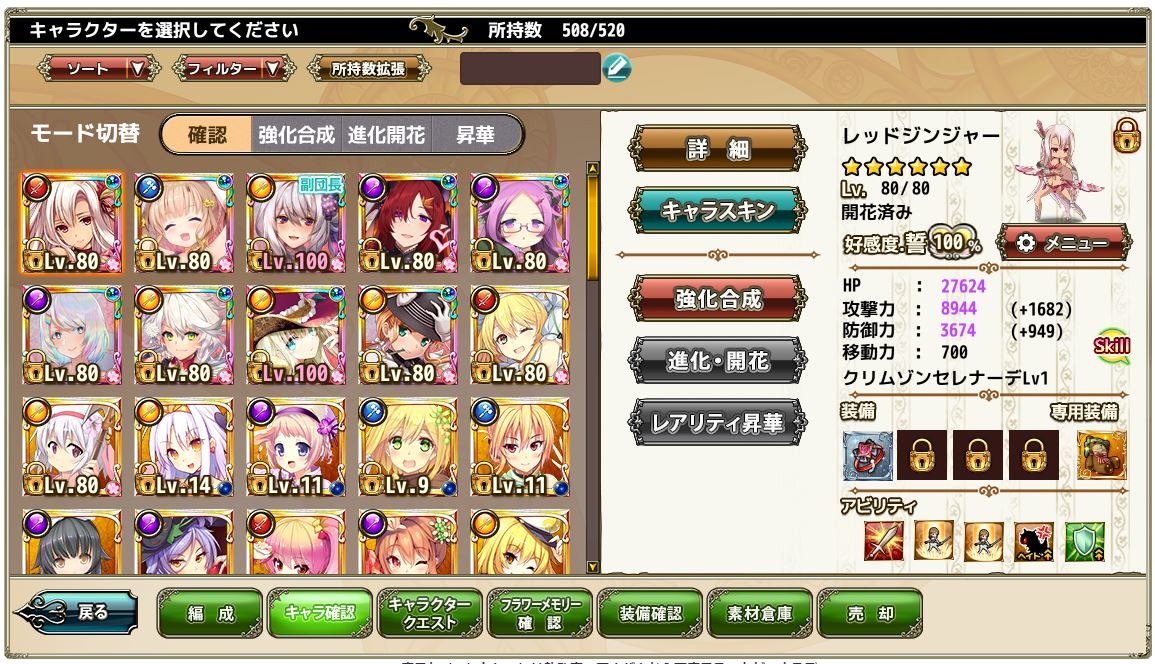
Task: Select the equipped bracelet equipment icon
Action: click(x=868, y=456)
